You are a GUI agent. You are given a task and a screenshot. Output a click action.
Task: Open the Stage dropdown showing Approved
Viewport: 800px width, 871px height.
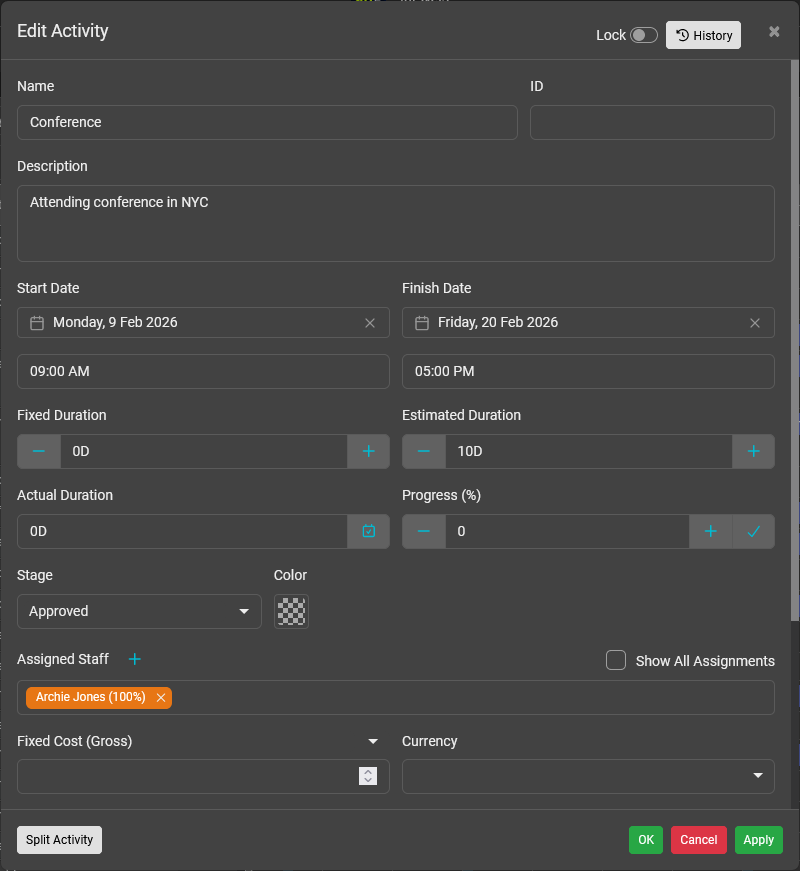tap(139, 611)
